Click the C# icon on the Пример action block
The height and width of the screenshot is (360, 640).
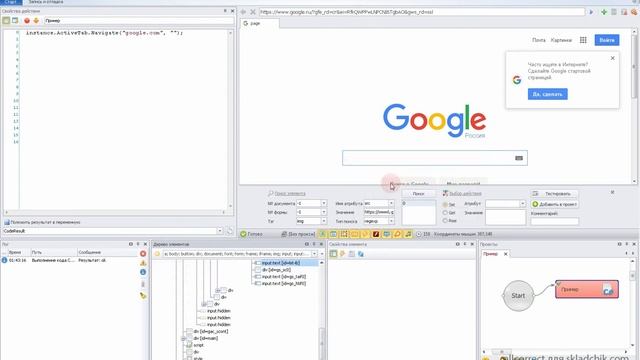point(608,290)
